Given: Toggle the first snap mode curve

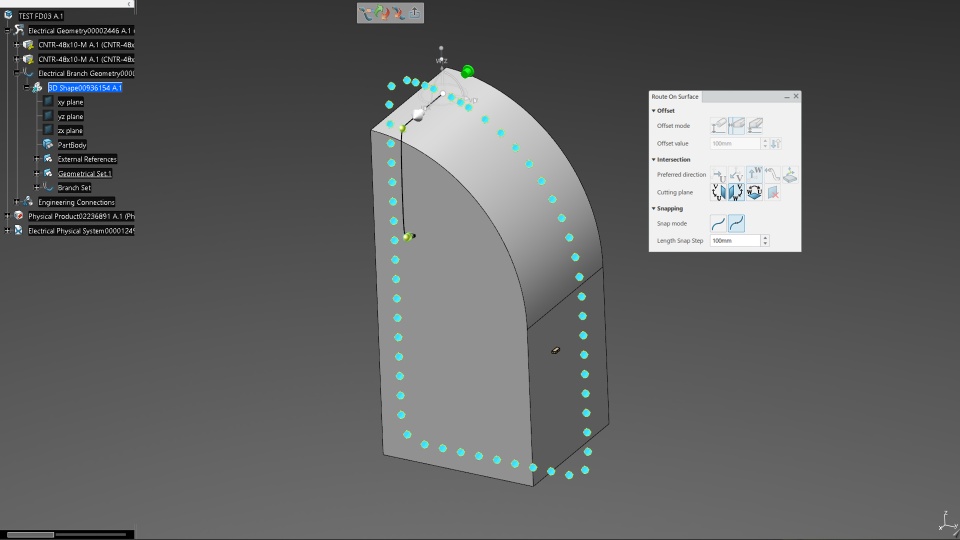Looking at the screenshot, I should click(x=719, y=223).
